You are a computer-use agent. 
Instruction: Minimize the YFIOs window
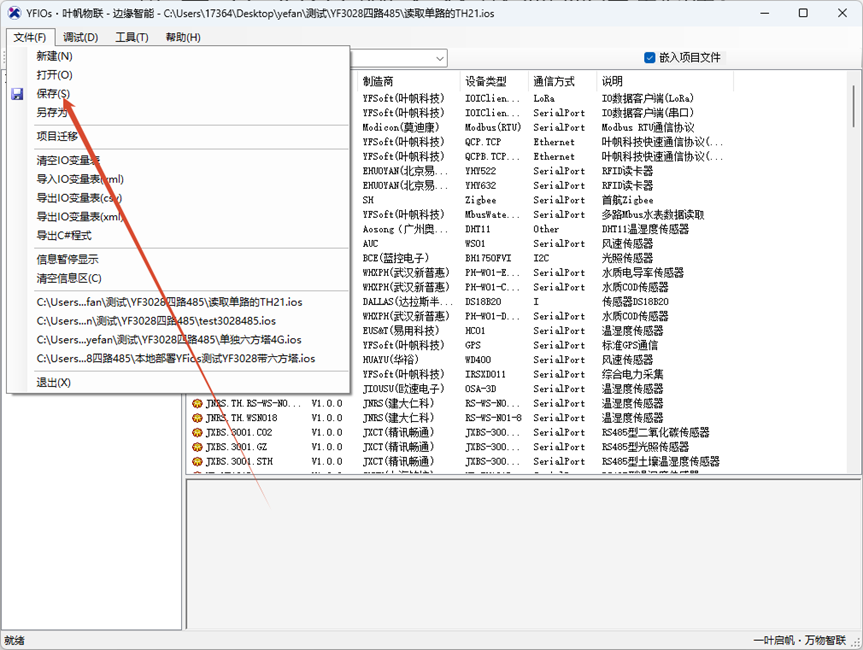click(x=764, y=13)
